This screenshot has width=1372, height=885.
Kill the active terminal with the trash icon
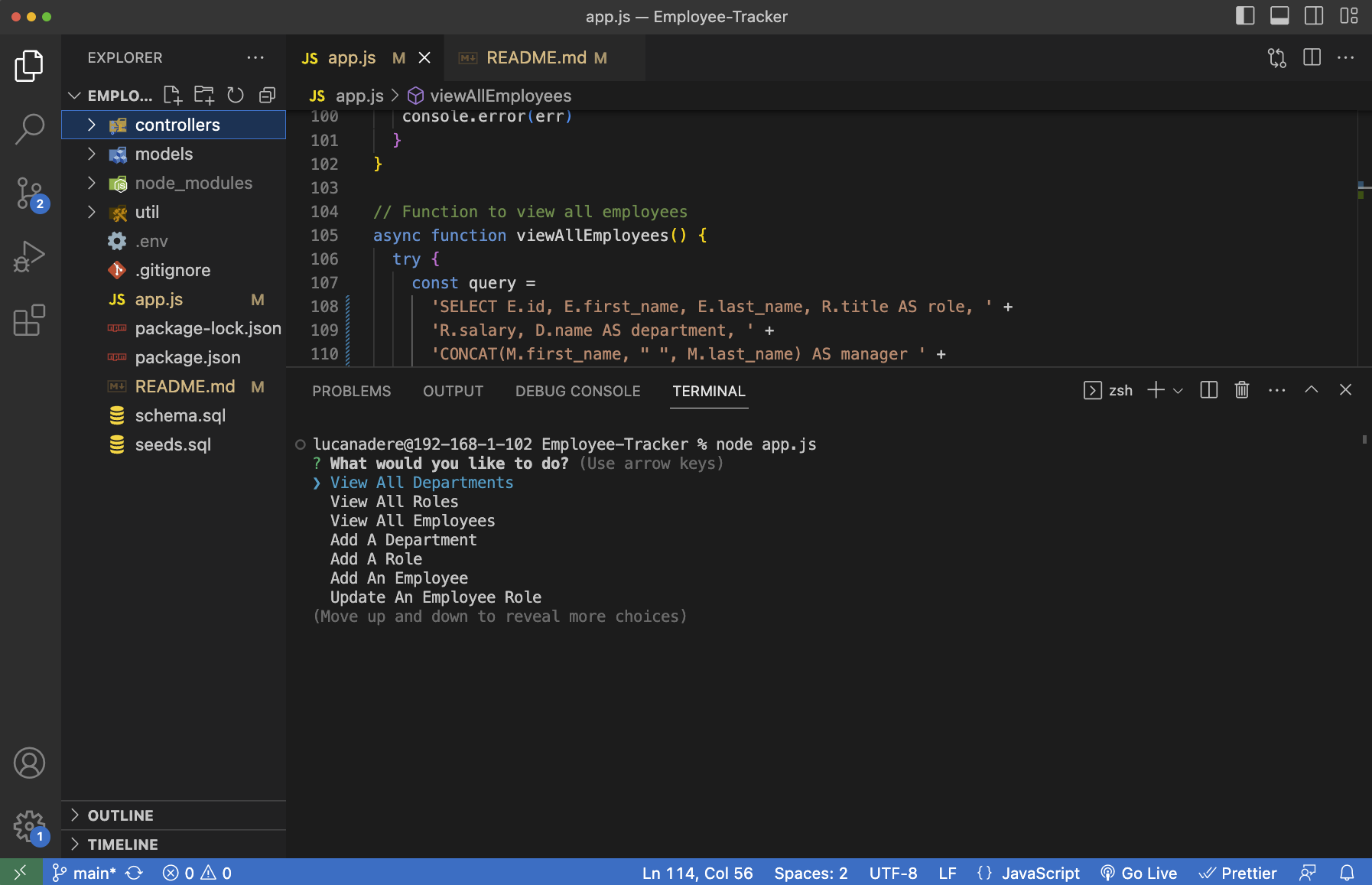point(1240,390)
